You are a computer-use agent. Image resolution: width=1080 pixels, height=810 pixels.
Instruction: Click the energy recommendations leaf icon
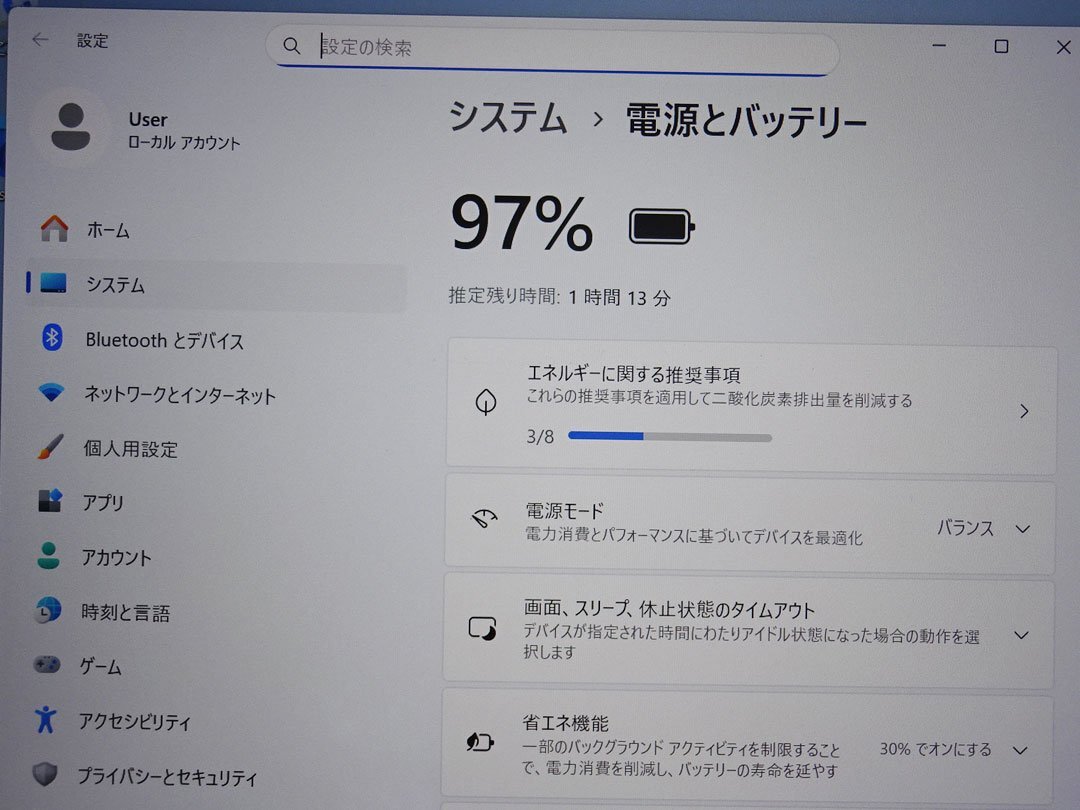point(486,401)
